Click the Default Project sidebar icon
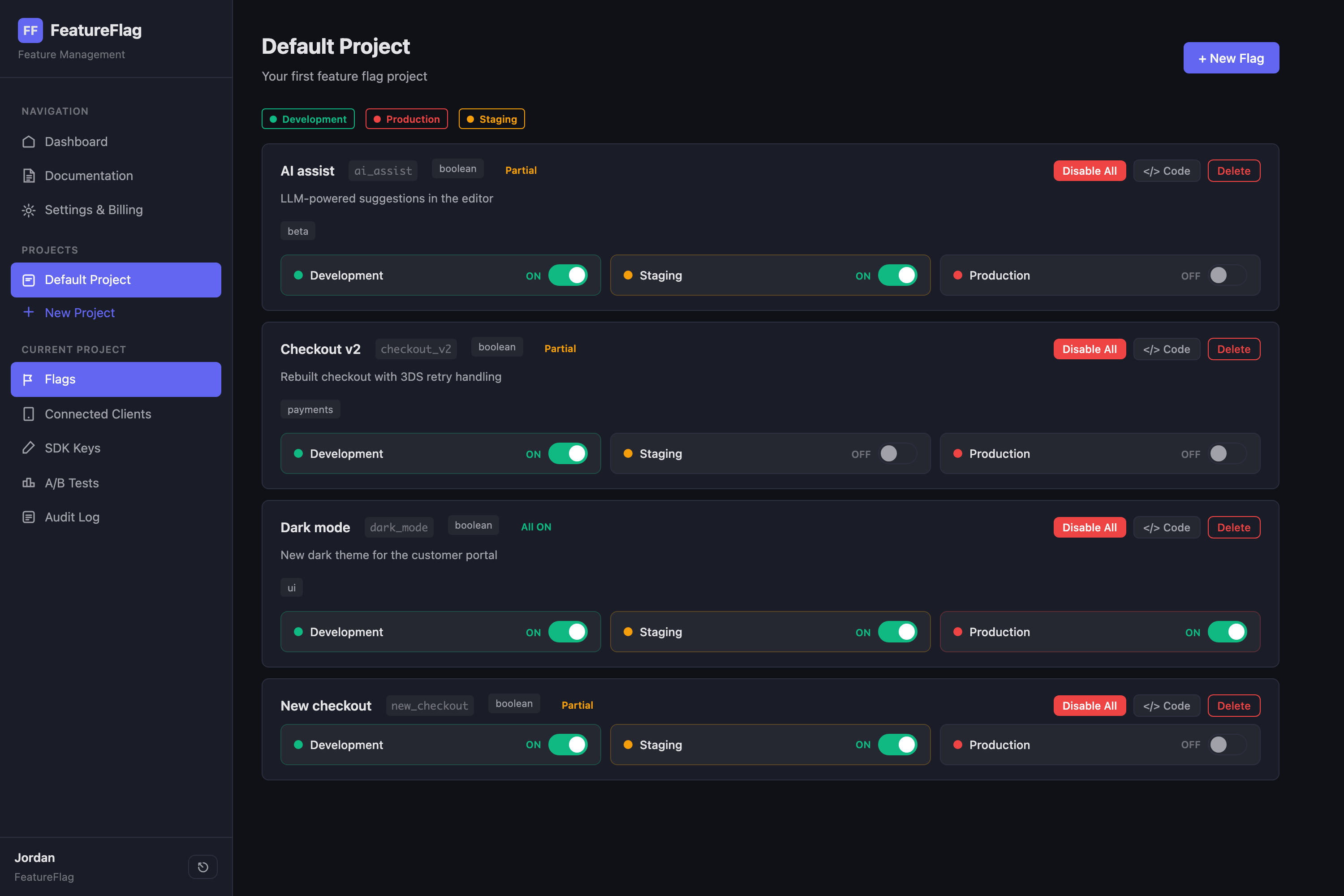 point(29,280)
